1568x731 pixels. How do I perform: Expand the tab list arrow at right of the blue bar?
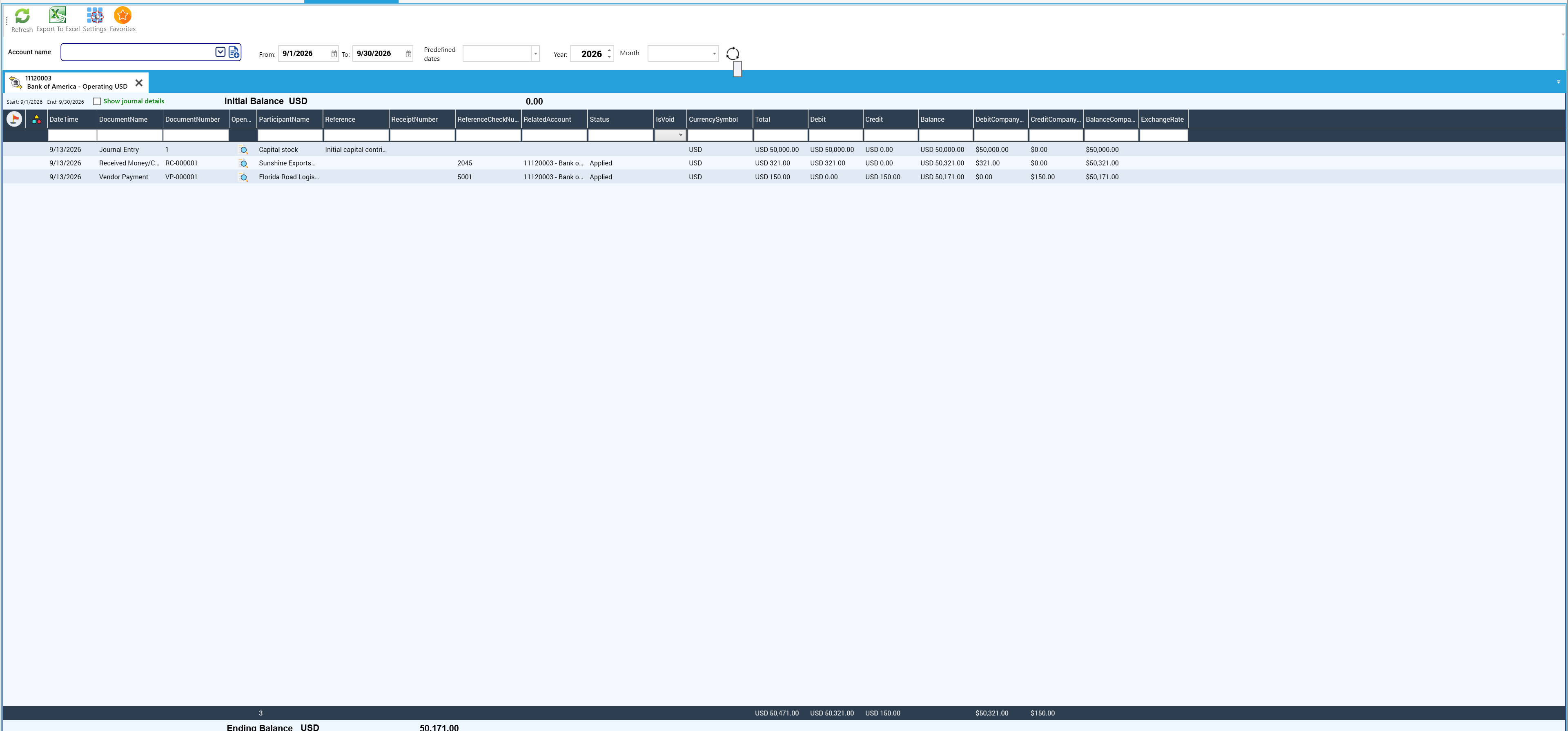1558,82
